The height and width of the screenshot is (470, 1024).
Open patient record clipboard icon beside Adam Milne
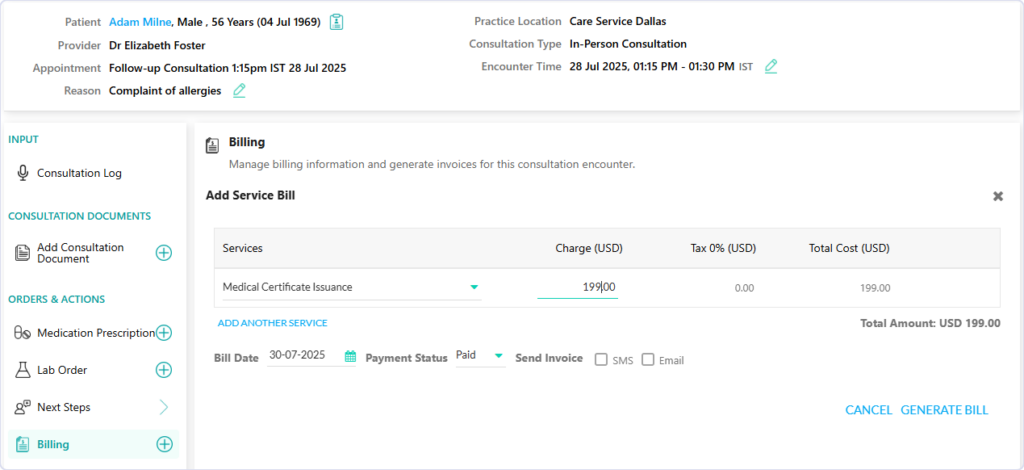pos(336,22)
